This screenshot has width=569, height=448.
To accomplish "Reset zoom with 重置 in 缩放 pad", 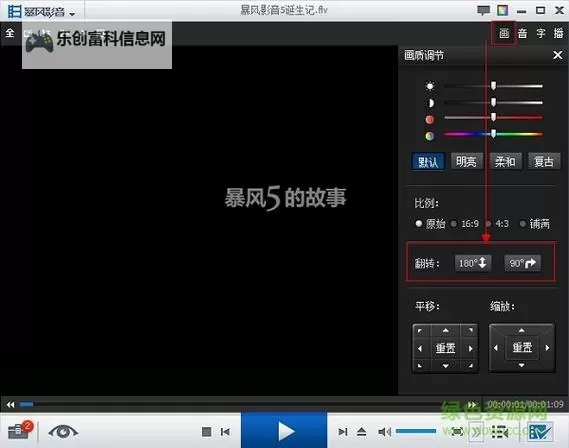I will click(522, 348).
